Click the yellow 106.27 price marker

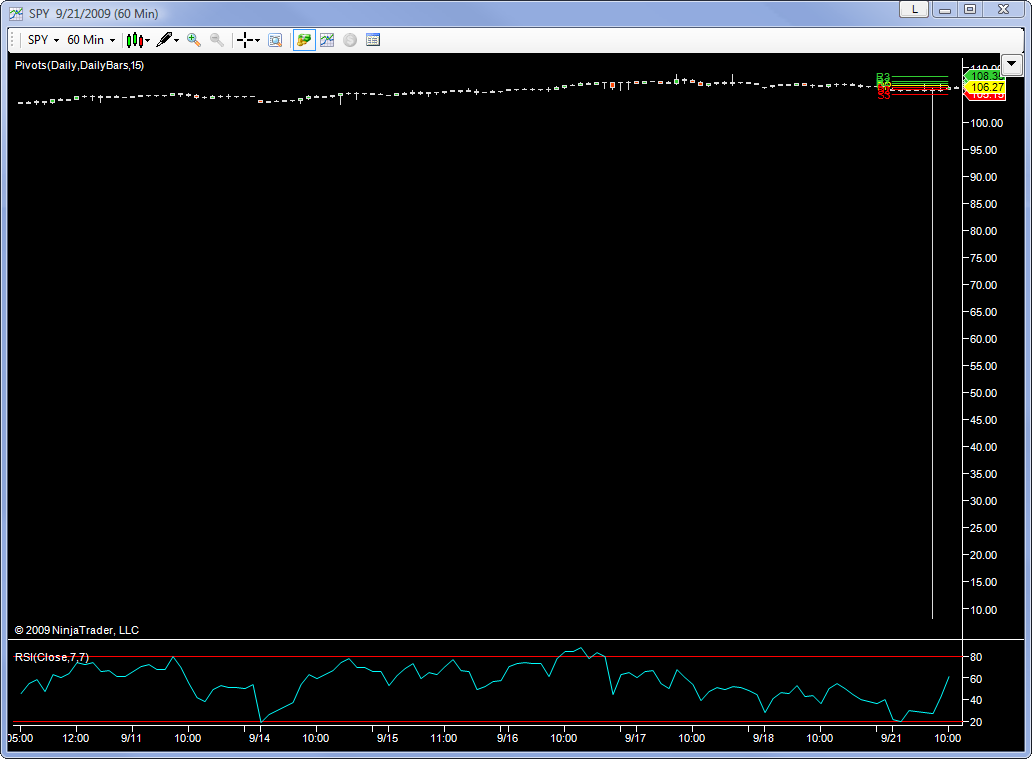click(x=986, y=87)
